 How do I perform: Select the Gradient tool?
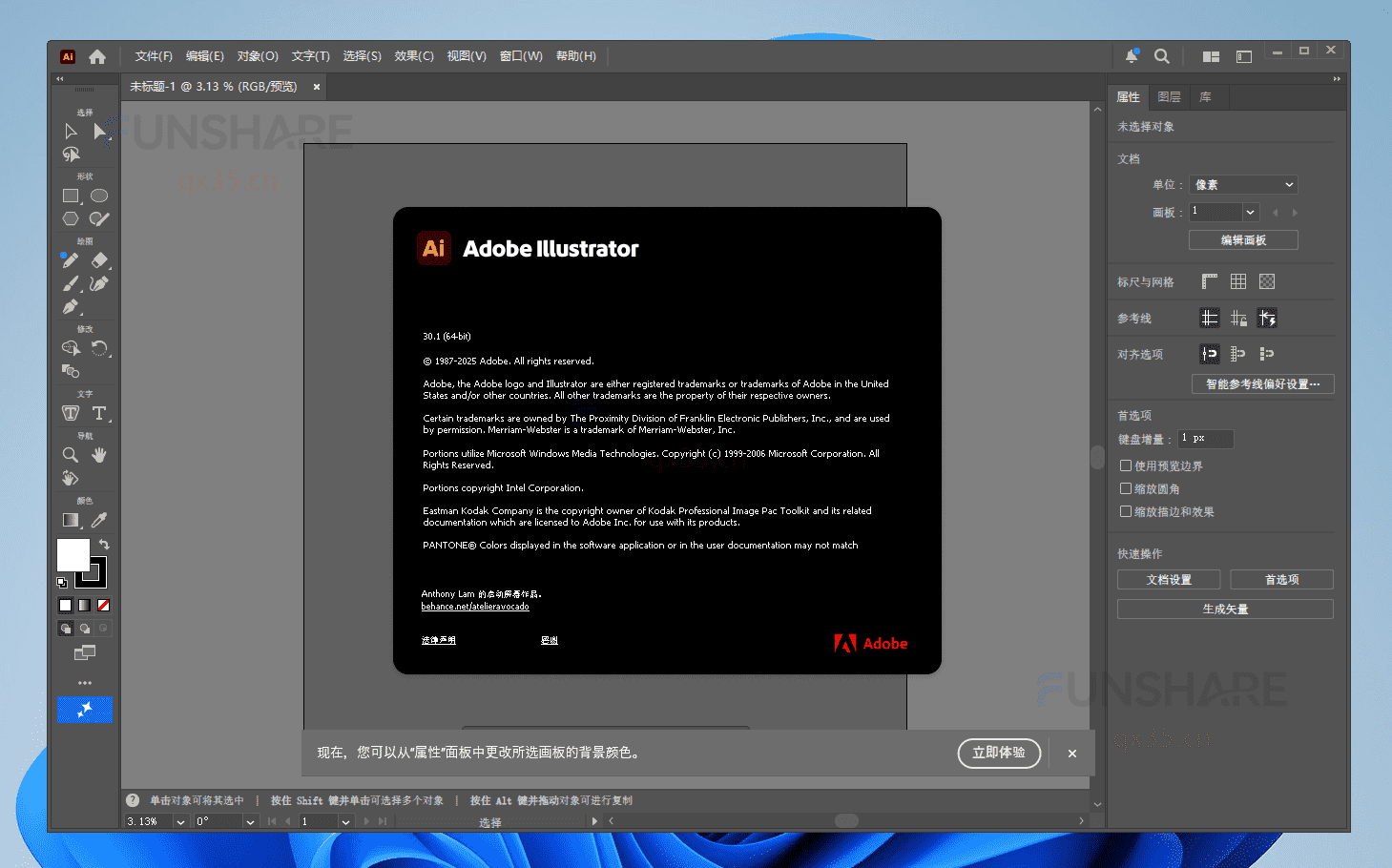pyautogui.click(x=71, y=520)
